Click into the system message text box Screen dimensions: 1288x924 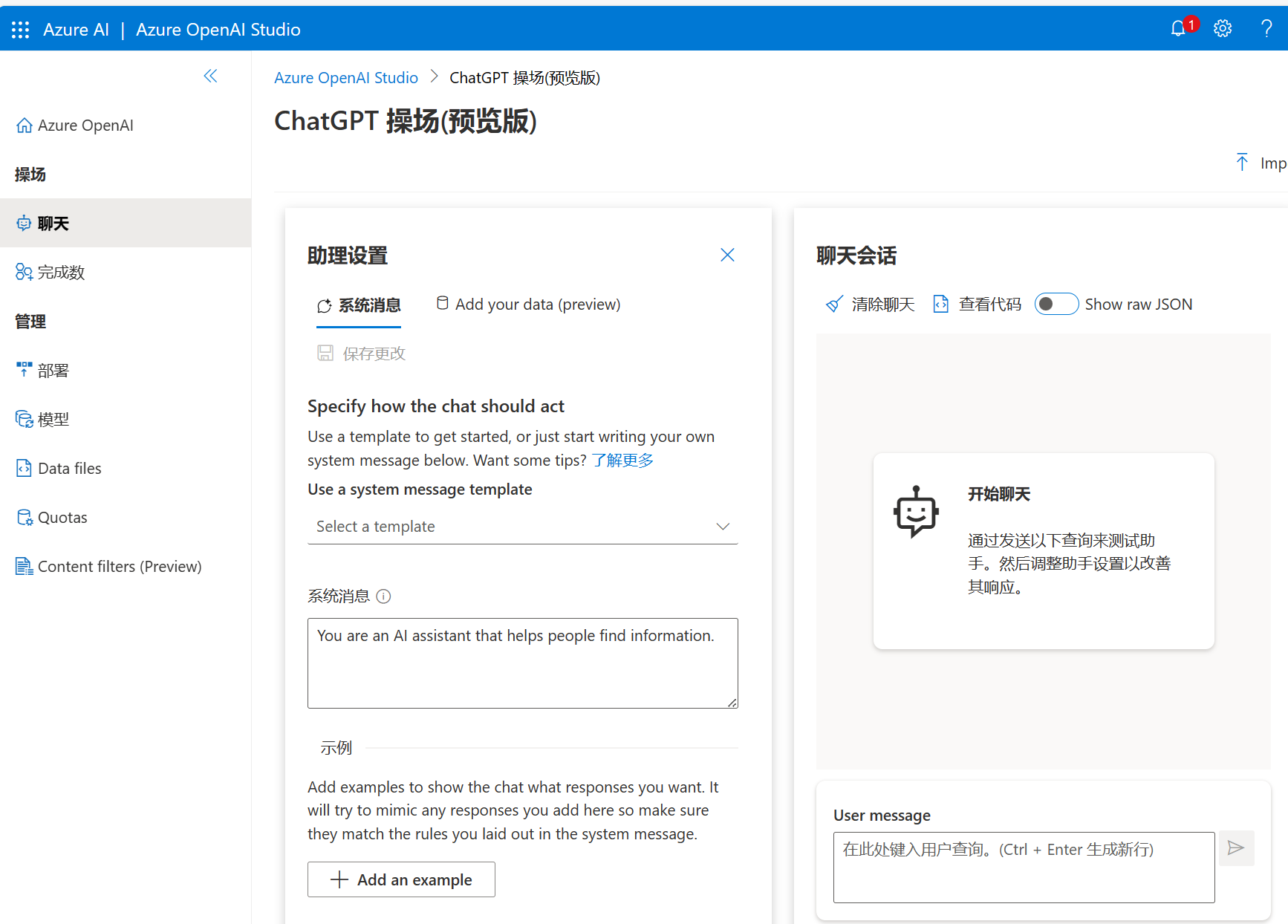click(x=523, y=663)
